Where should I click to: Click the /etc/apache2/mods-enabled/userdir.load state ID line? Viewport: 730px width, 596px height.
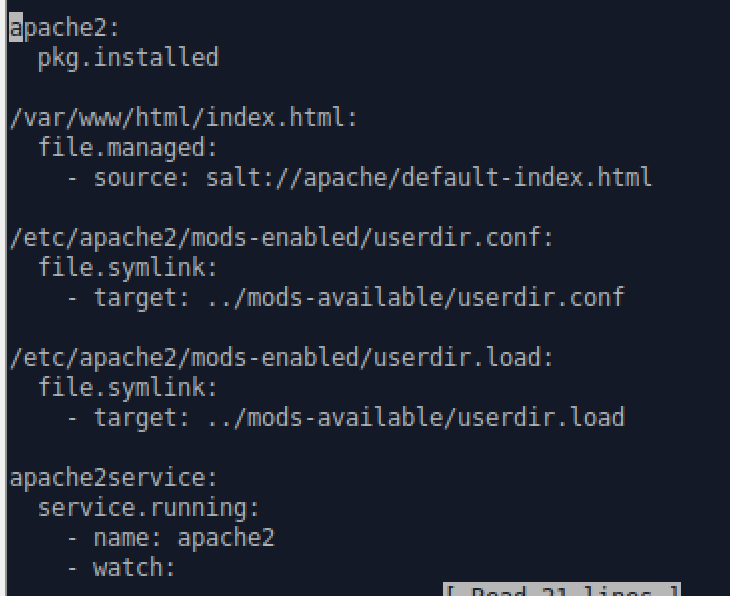click(x=281, y=358)
